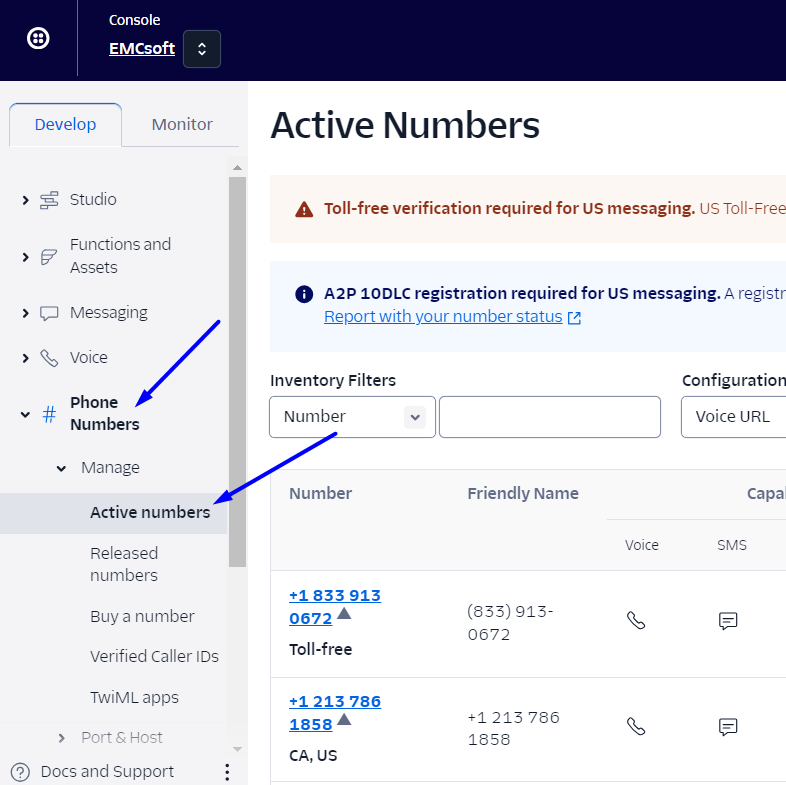Screen dimensions: 786x785
Task: Click the Functions and Assets icon
Action: [x=49, y=257]
